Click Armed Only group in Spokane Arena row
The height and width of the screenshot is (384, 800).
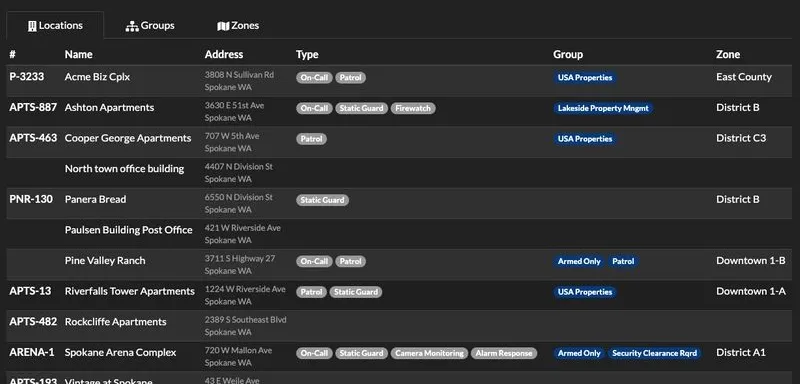579,353
